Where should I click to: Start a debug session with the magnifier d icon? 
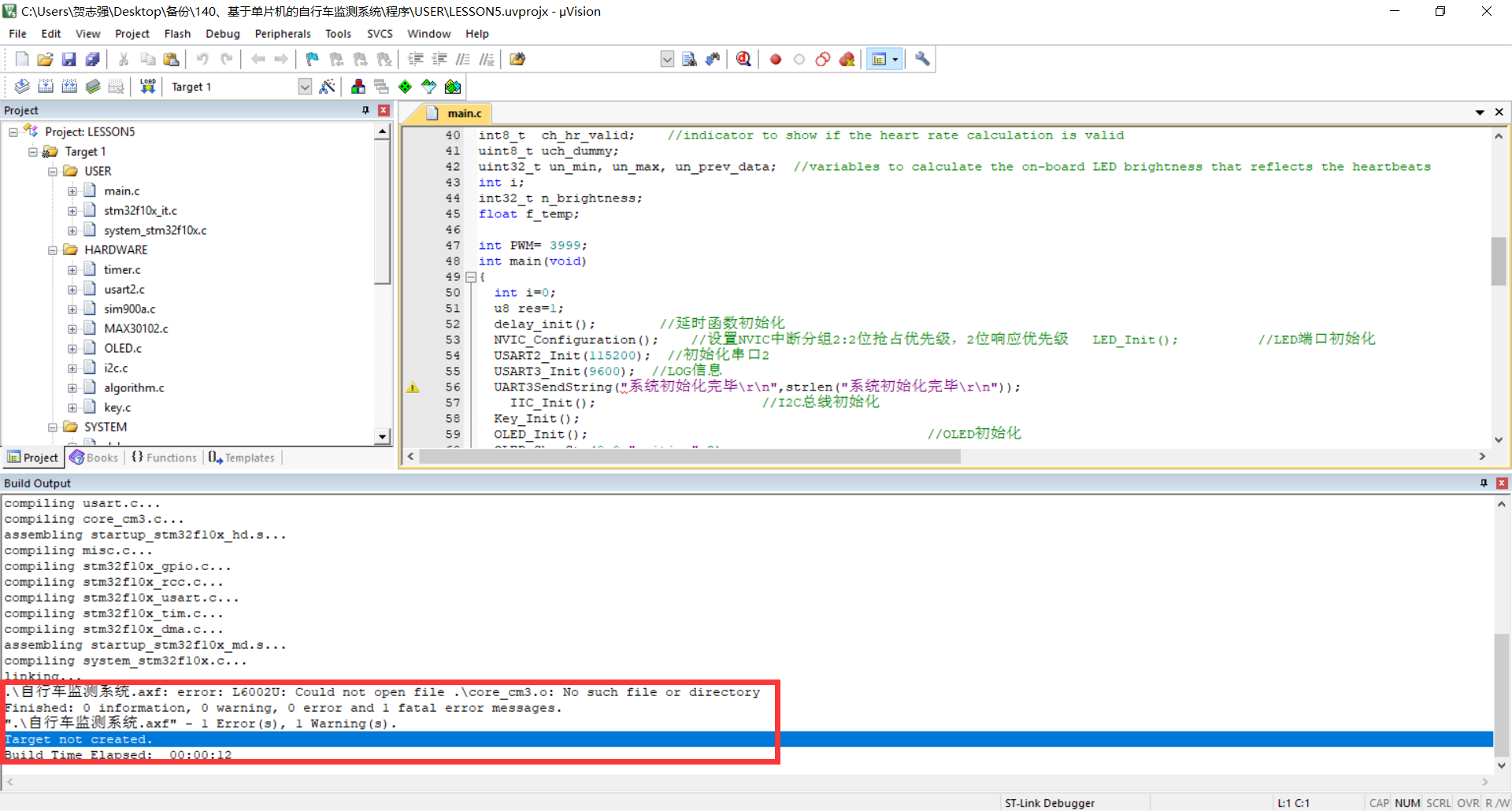743,59
